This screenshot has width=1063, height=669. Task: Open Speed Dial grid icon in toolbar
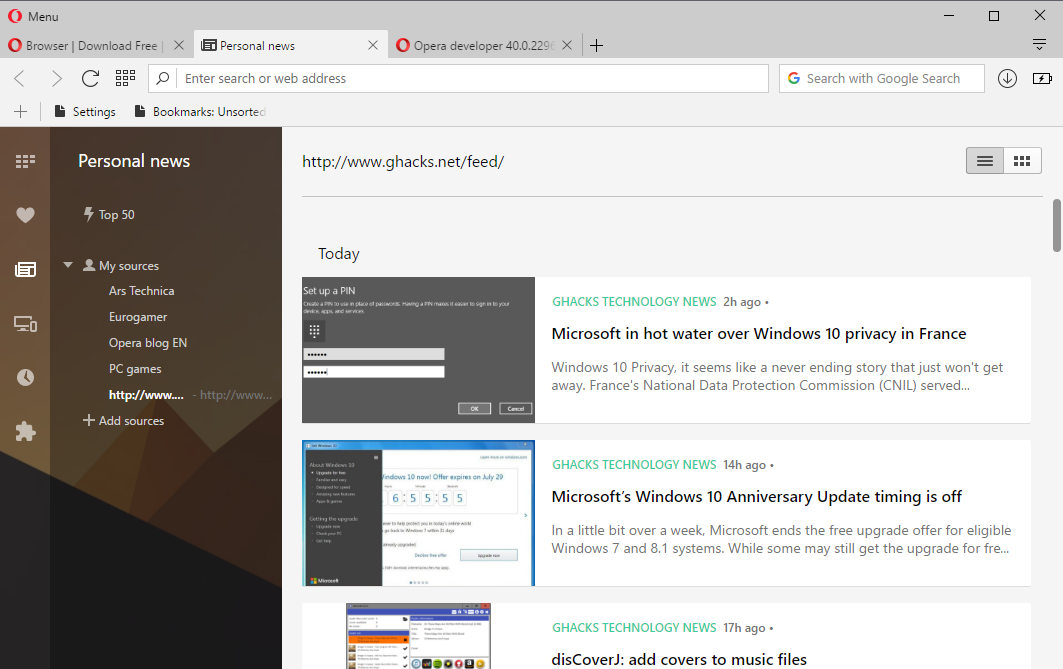tap(125, 78)
